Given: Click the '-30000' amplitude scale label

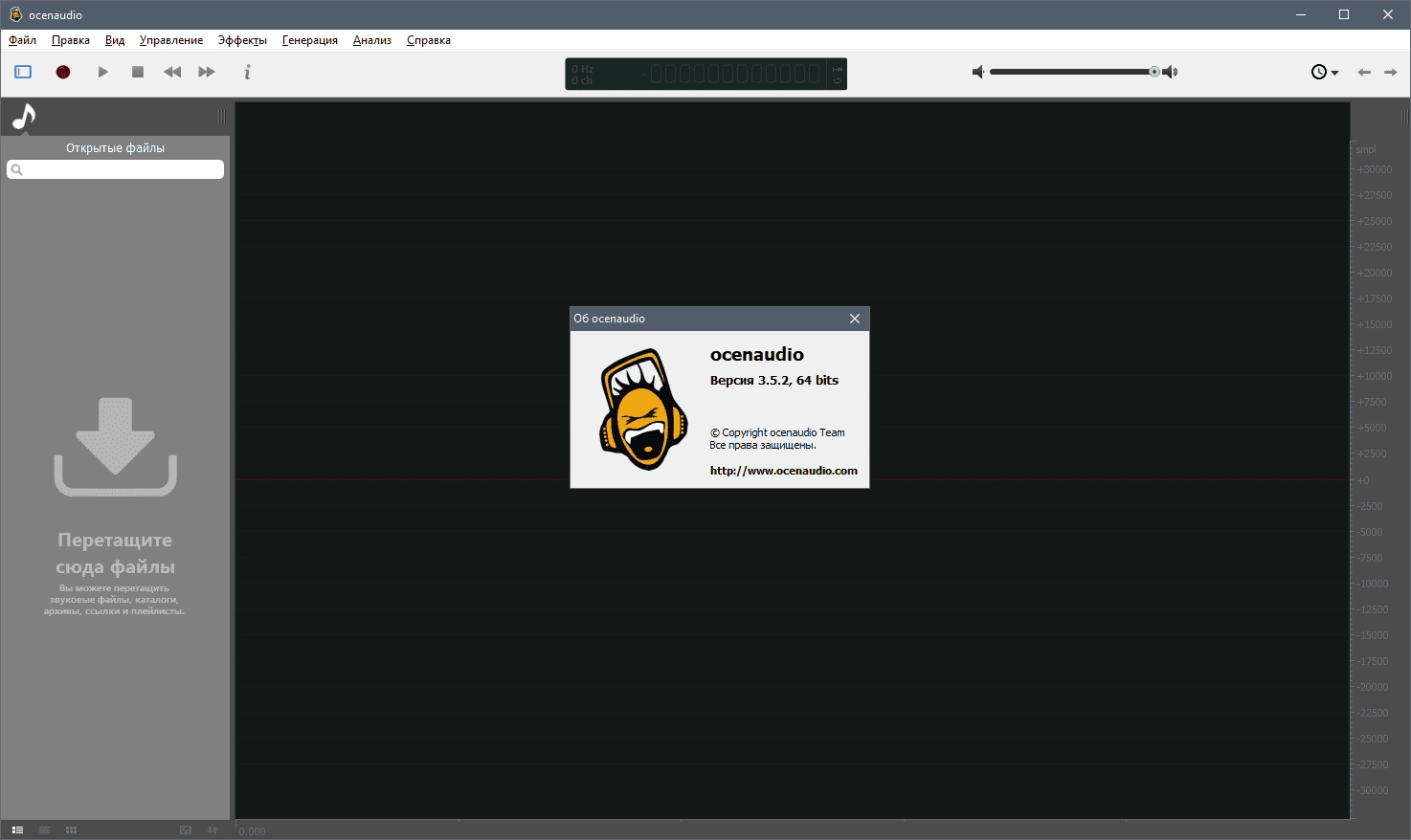Looking at the screenshot, I should click(1373, 790).
